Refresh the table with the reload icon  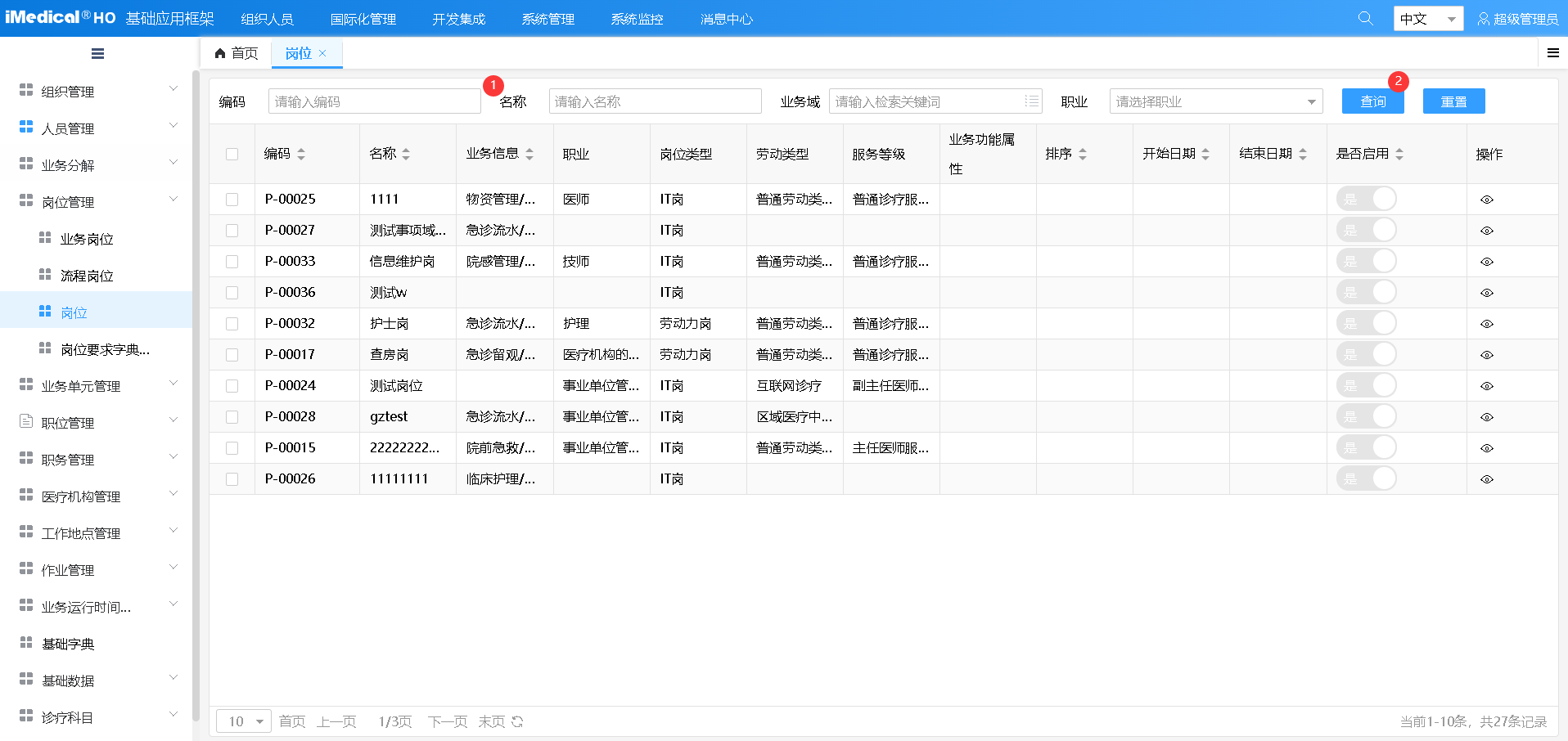click(x=517, y=721)
